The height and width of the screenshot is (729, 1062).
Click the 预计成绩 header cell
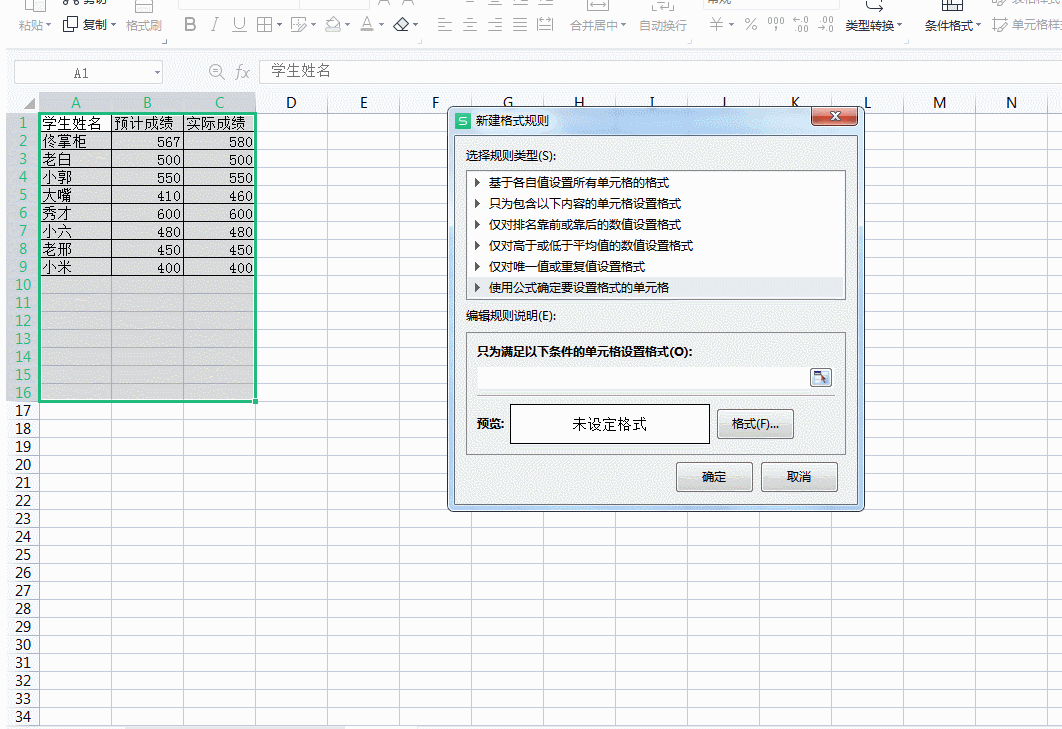click(147, 123)
